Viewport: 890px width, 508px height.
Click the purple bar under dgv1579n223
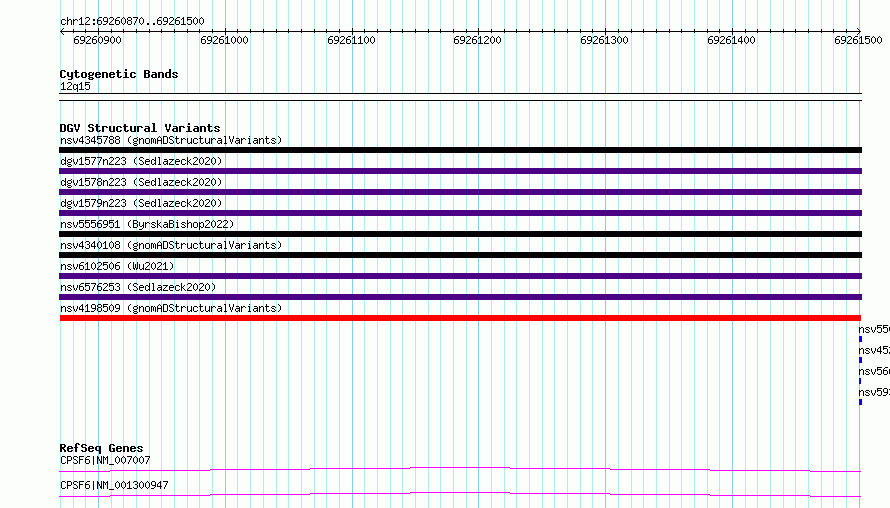click(460, 213)
